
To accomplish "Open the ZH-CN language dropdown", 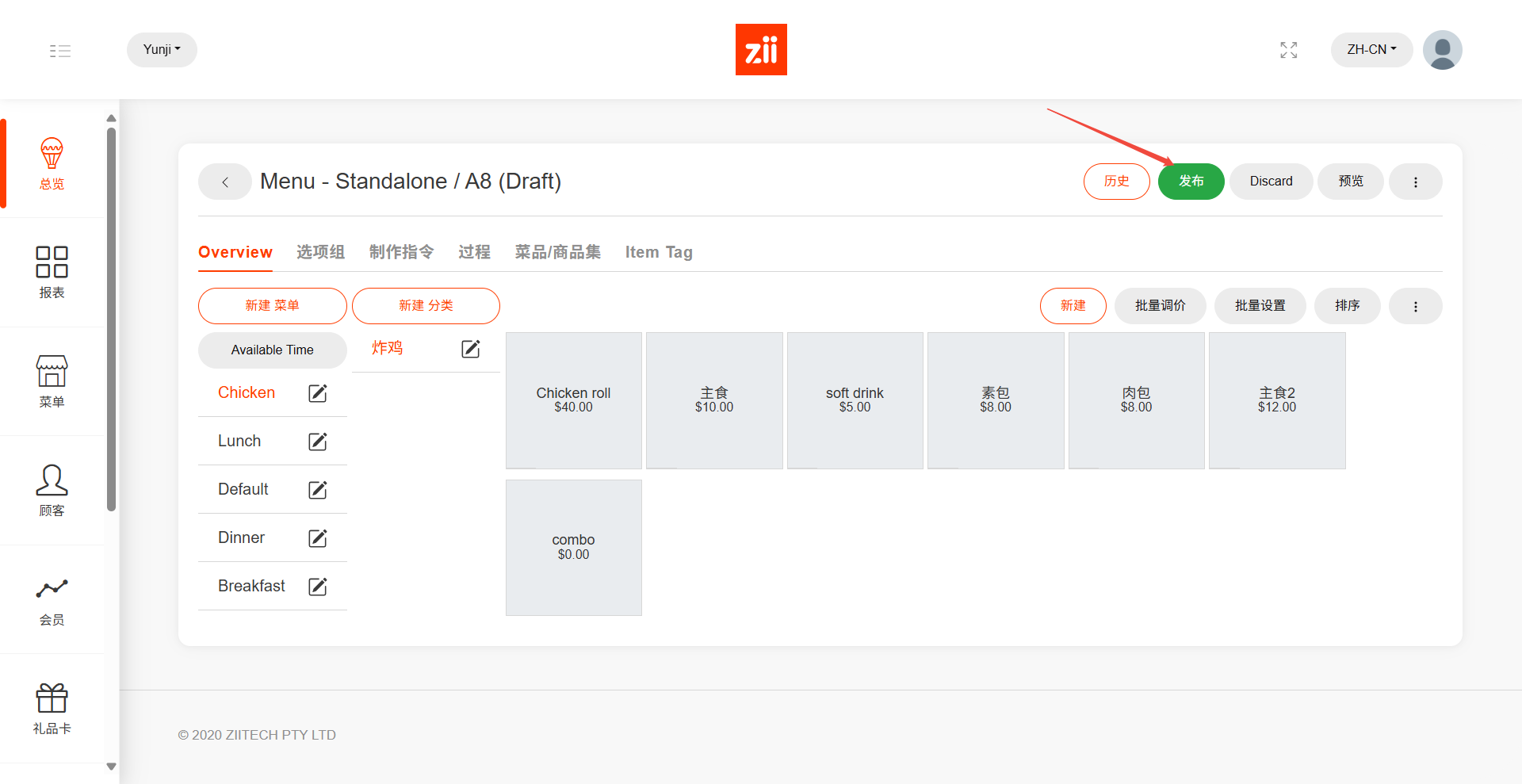I will tap(1371, 49).
